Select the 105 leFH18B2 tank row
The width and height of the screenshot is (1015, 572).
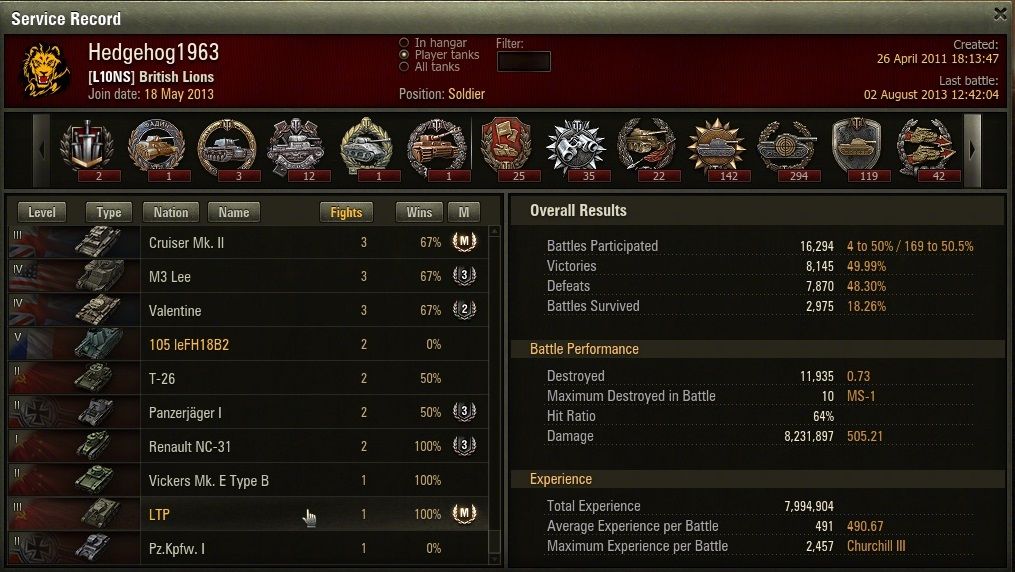(x=249, y=344)
